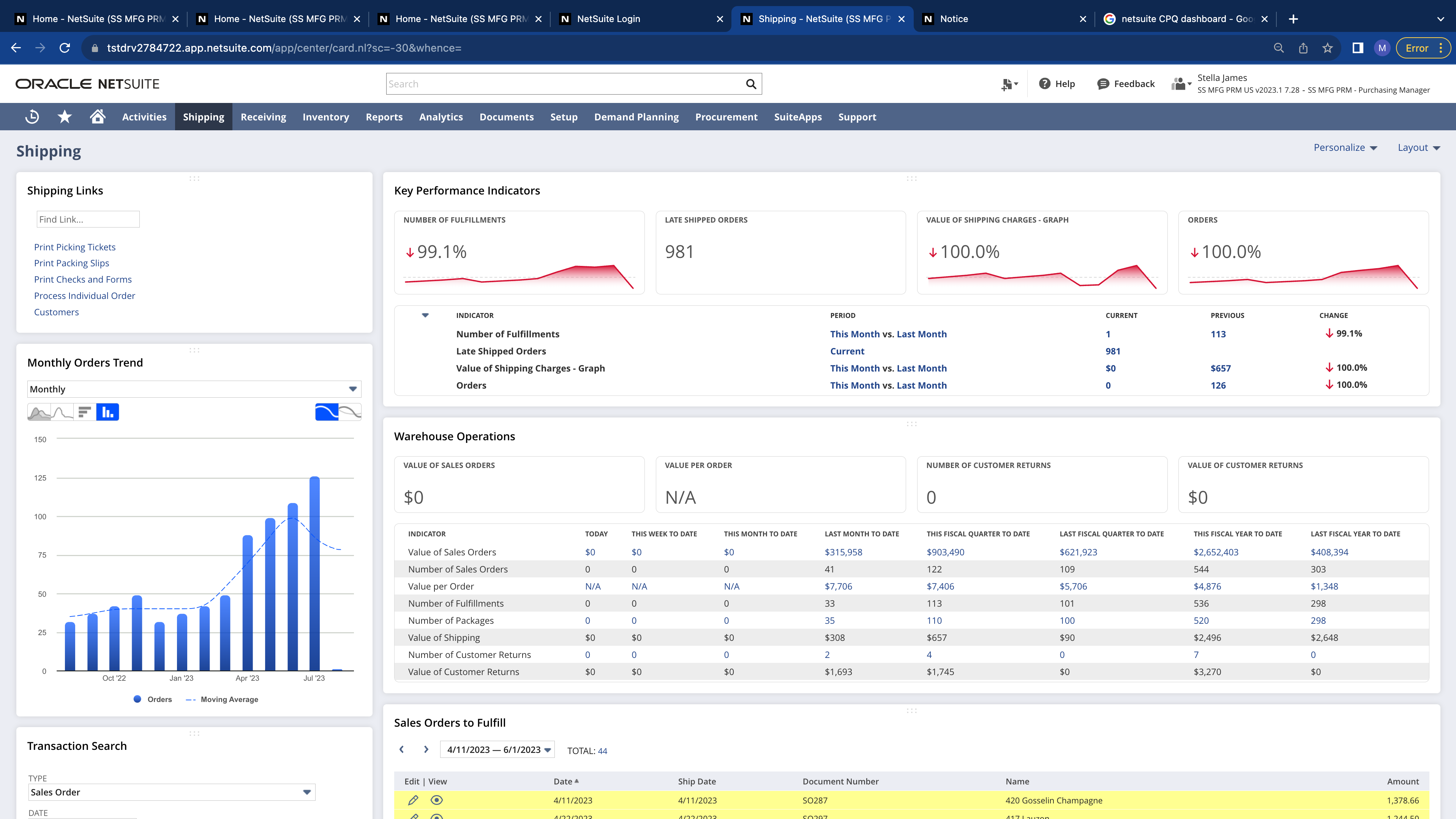Open Print Packing Slips link
Screen dimensions: 1456x819
(x=71, y=263)
